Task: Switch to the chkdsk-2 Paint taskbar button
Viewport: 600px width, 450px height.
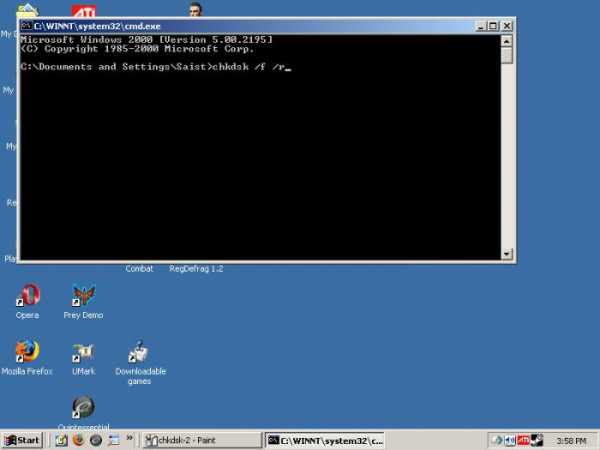Action: click(x=202, y=440)
